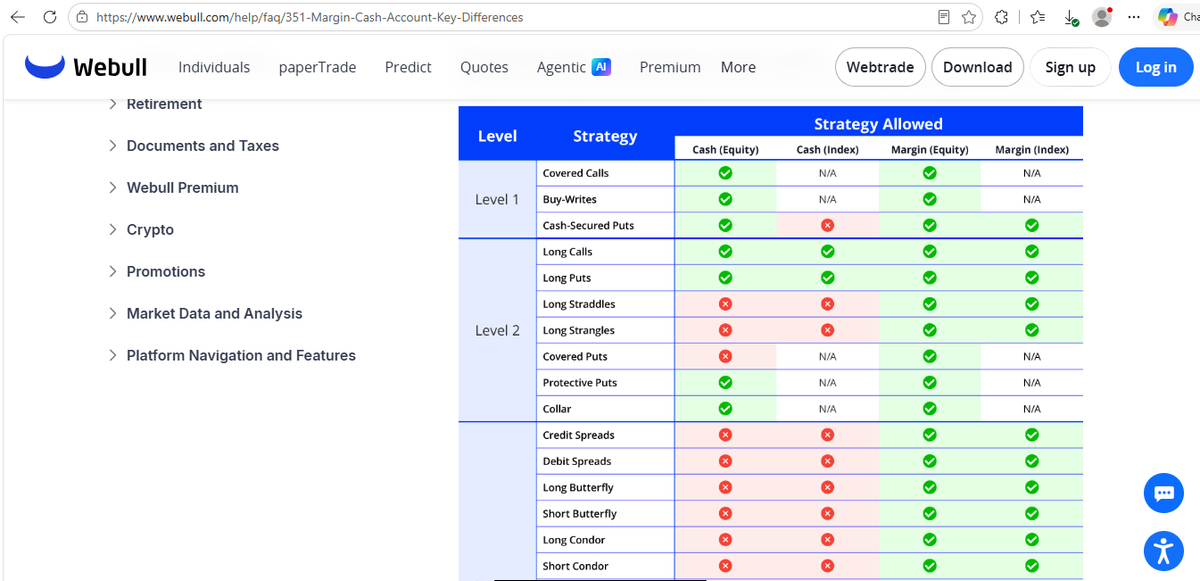This screenshot has width=1200, height=581.
Task: Click the Download button
Action: point(977,67)
